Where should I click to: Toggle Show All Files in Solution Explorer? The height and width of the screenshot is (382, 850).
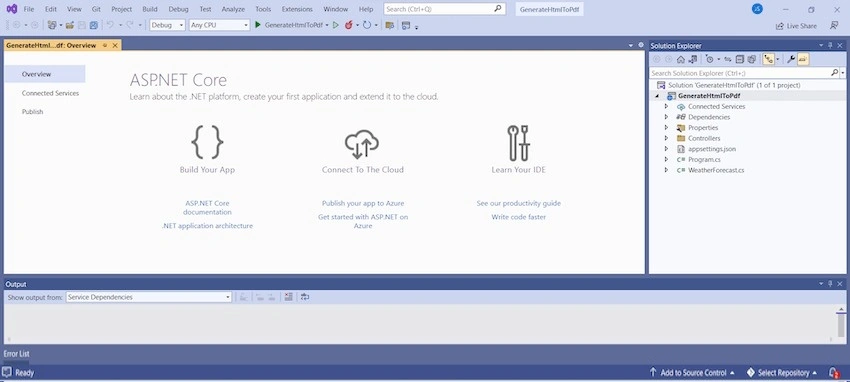752,60
